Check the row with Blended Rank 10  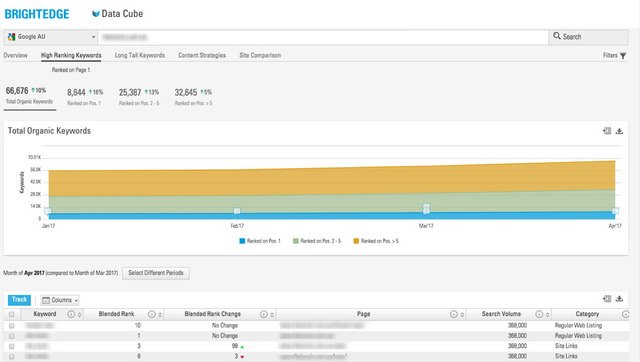pyautogui.click(x=11, y=326)
